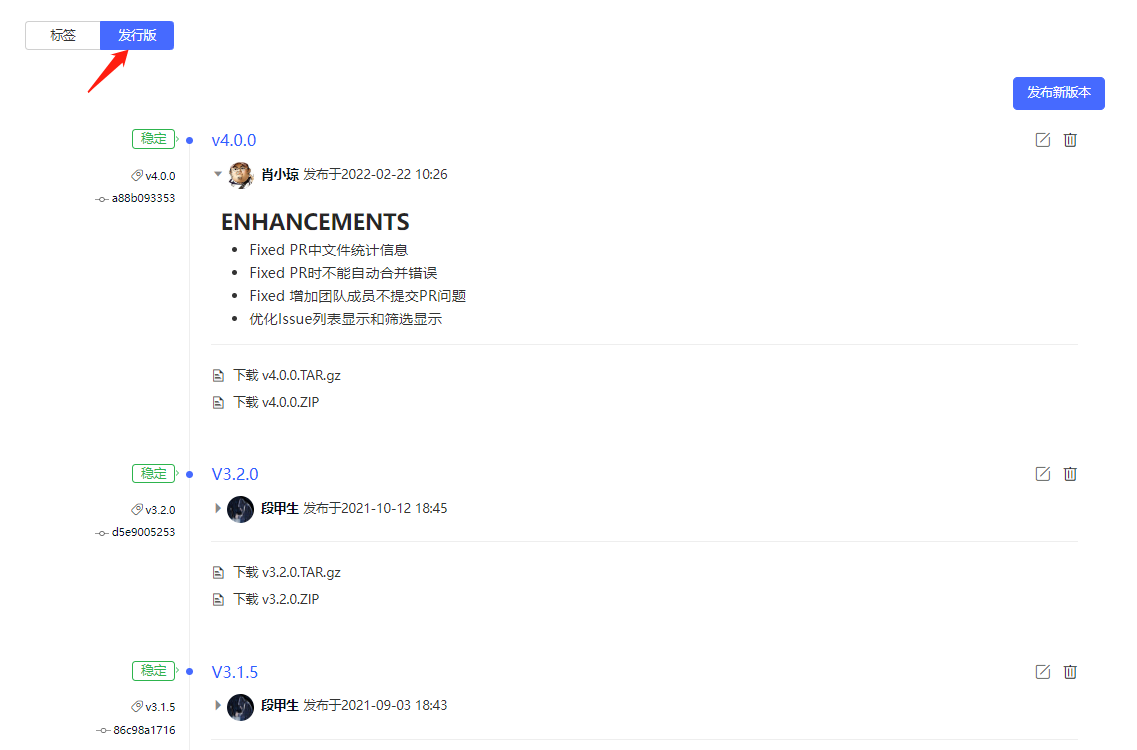Click the 发布新版本 button
Image resolution: width=1137 pixels, height=750 pixels.
pos(1059,93)
